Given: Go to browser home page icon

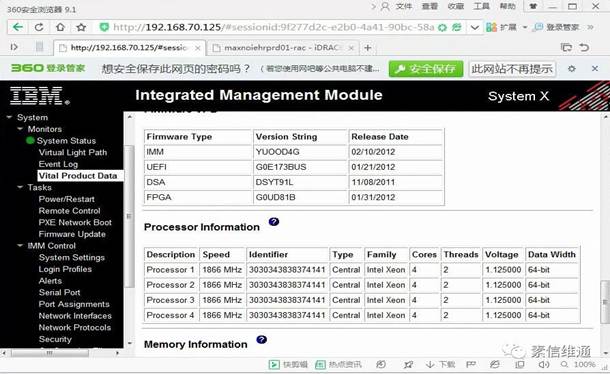Looking at the screenshot, I should 60,27.
